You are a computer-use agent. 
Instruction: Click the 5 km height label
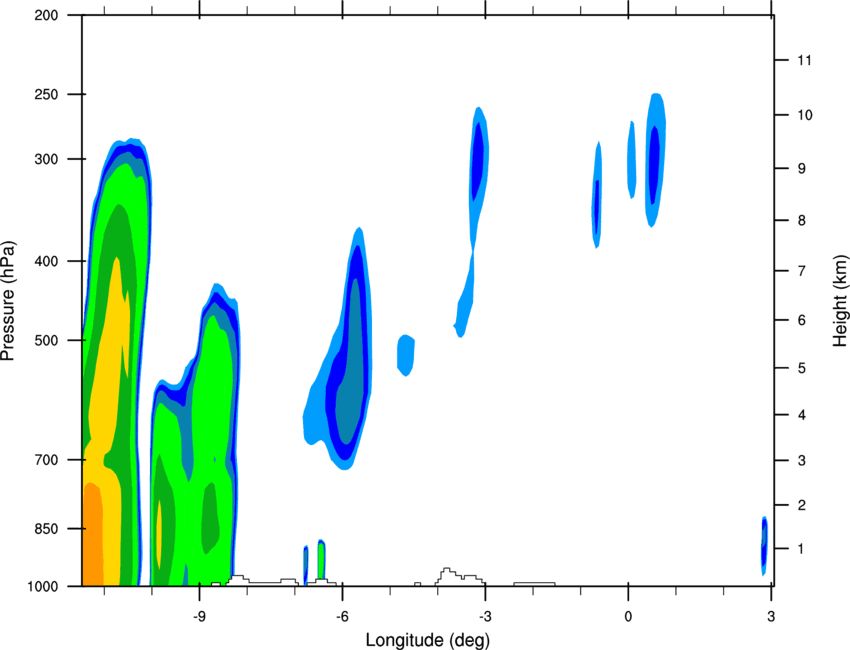[x=802, y=368]
